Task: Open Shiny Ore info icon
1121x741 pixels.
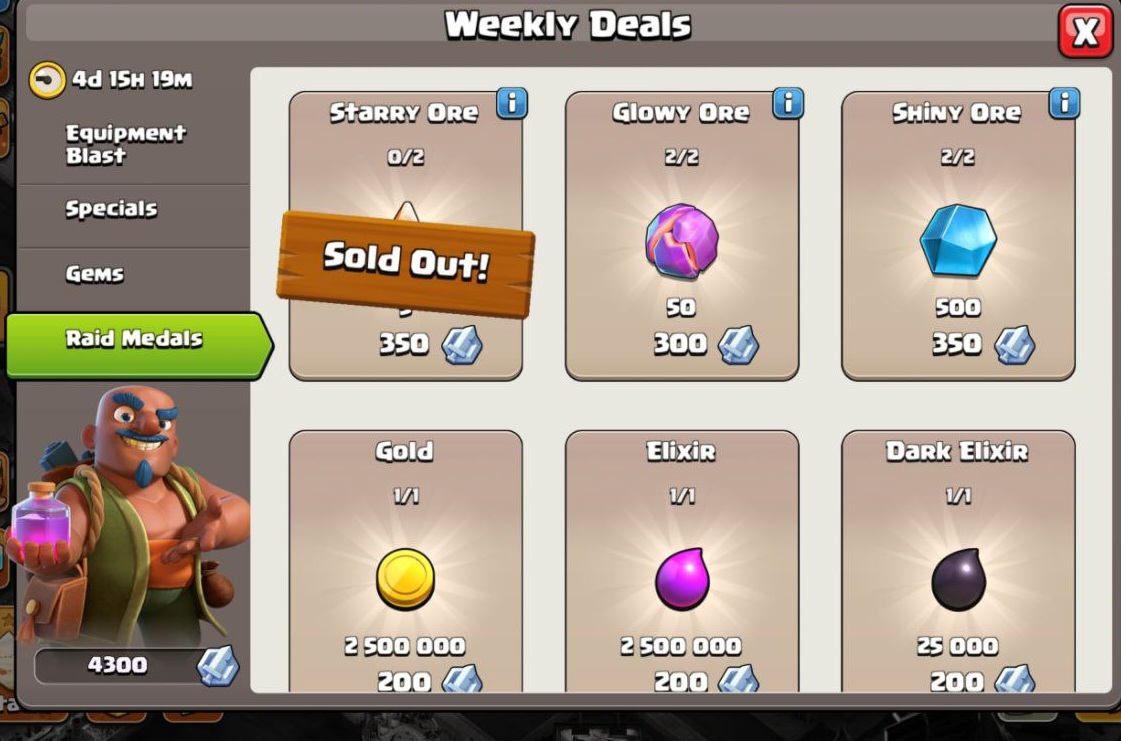Action: (x=1064, y=104)
